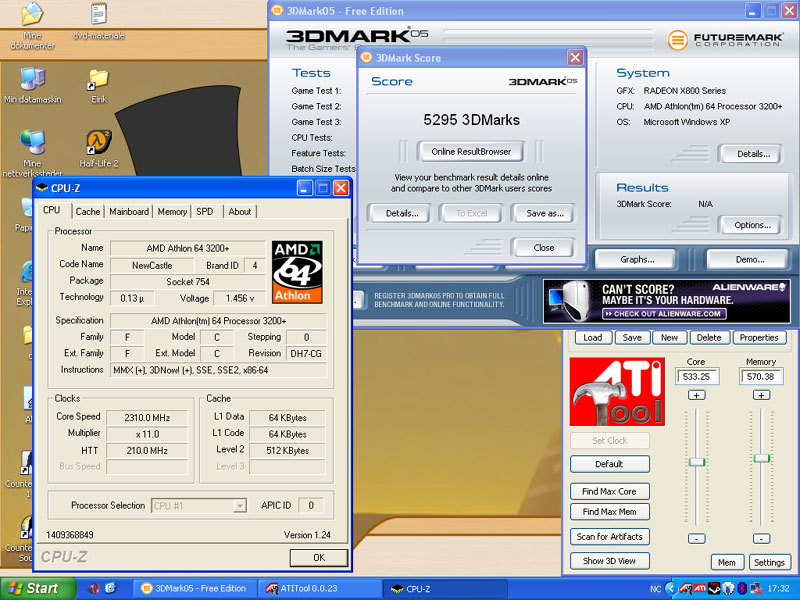This screenshot has height=600, width=800.
Task: Open the Min datamaskin desktop icon
Action: (33, 86)
